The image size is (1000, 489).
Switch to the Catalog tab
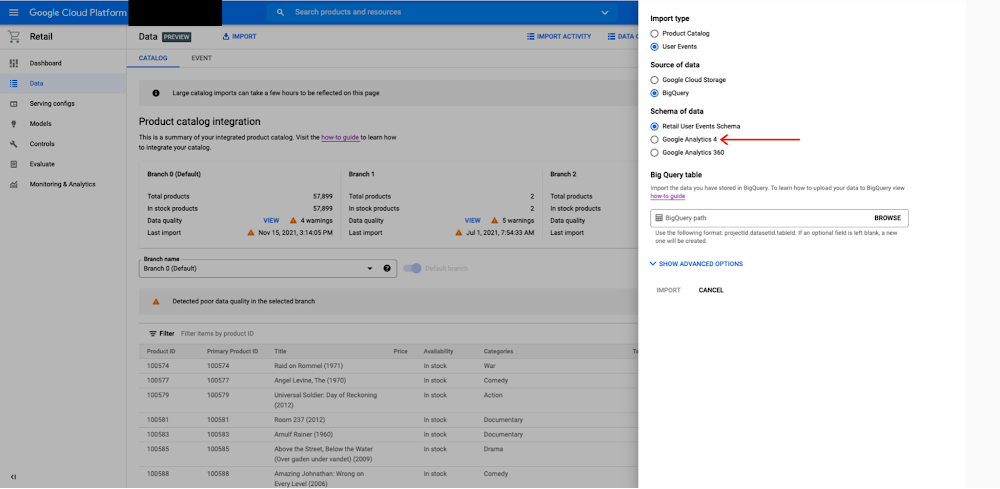(153, 58)
